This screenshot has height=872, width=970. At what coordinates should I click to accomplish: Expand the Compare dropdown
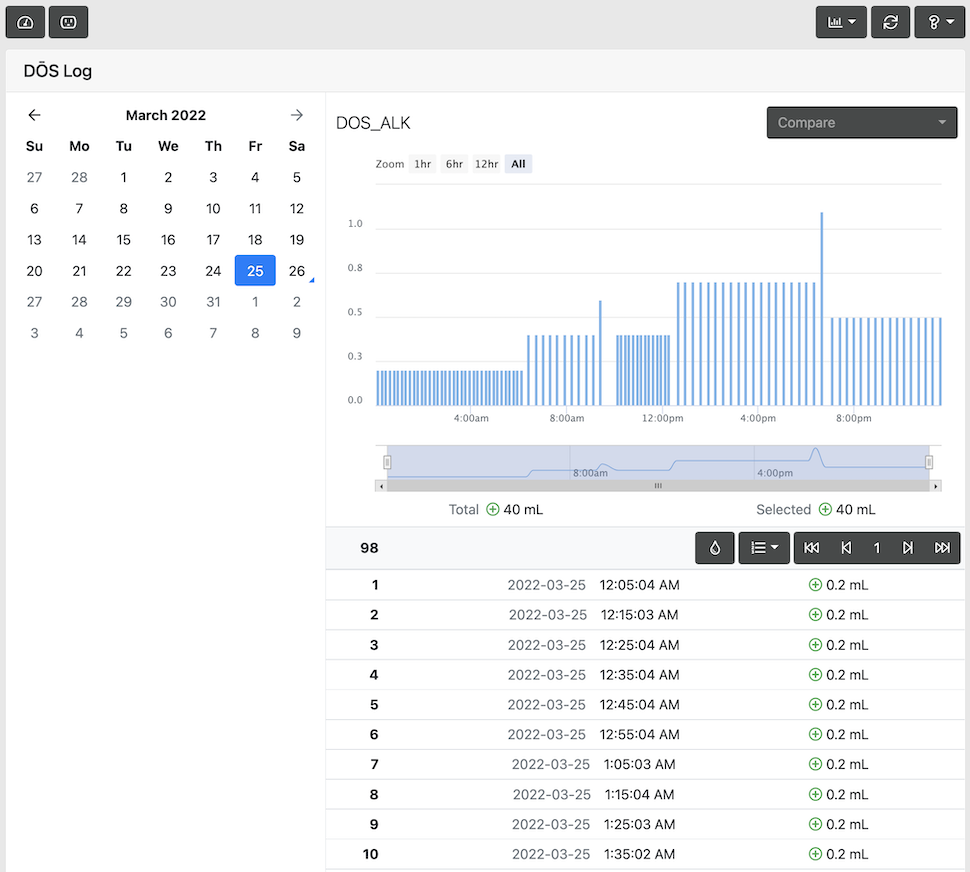pos(862,123)
